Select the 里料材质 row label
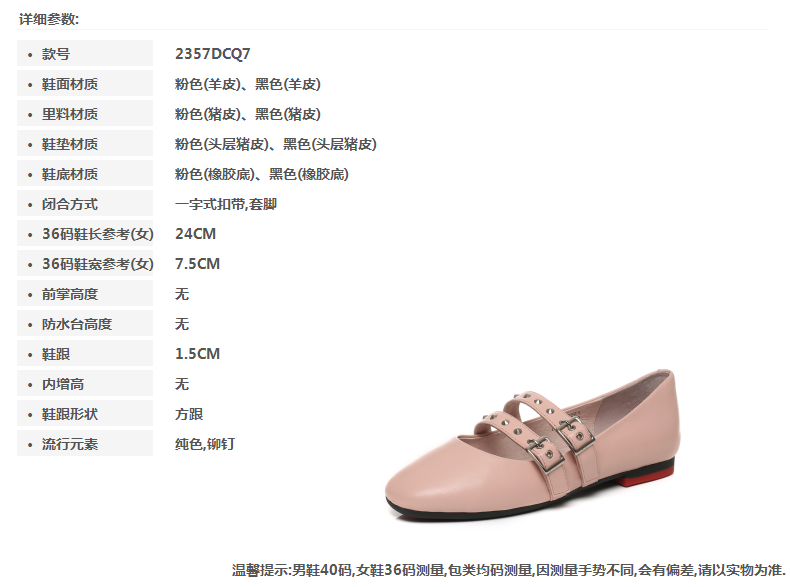The height and width of the screenshot is (587, 790). pyautogui.click(x=85, y=113)
